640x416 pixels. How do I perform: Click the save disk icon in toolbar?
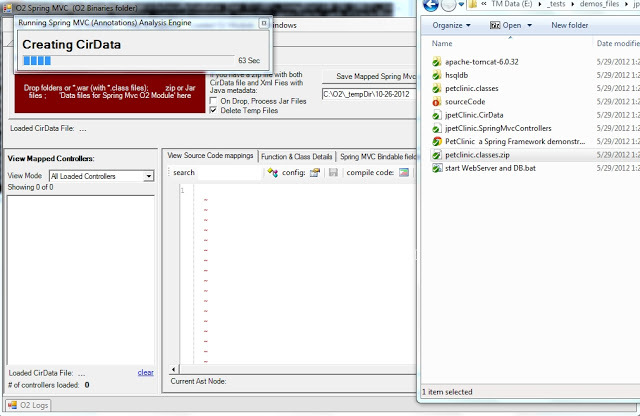point(332,173)
